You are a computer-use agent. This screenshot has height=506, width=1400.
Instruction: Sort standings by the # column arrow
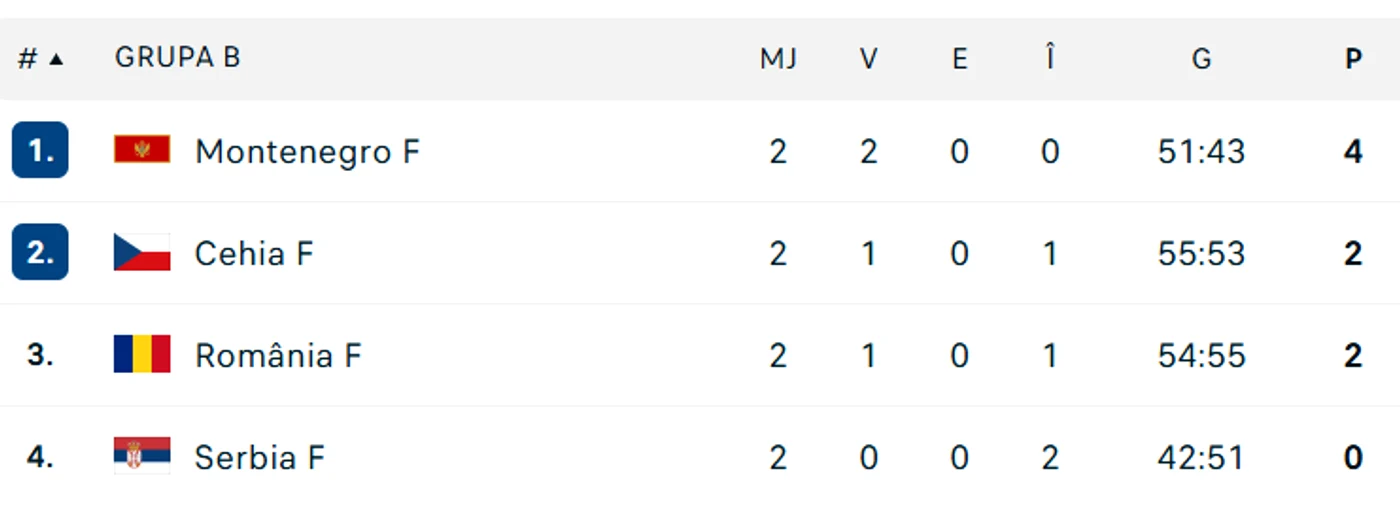click(x=56, y=59)
